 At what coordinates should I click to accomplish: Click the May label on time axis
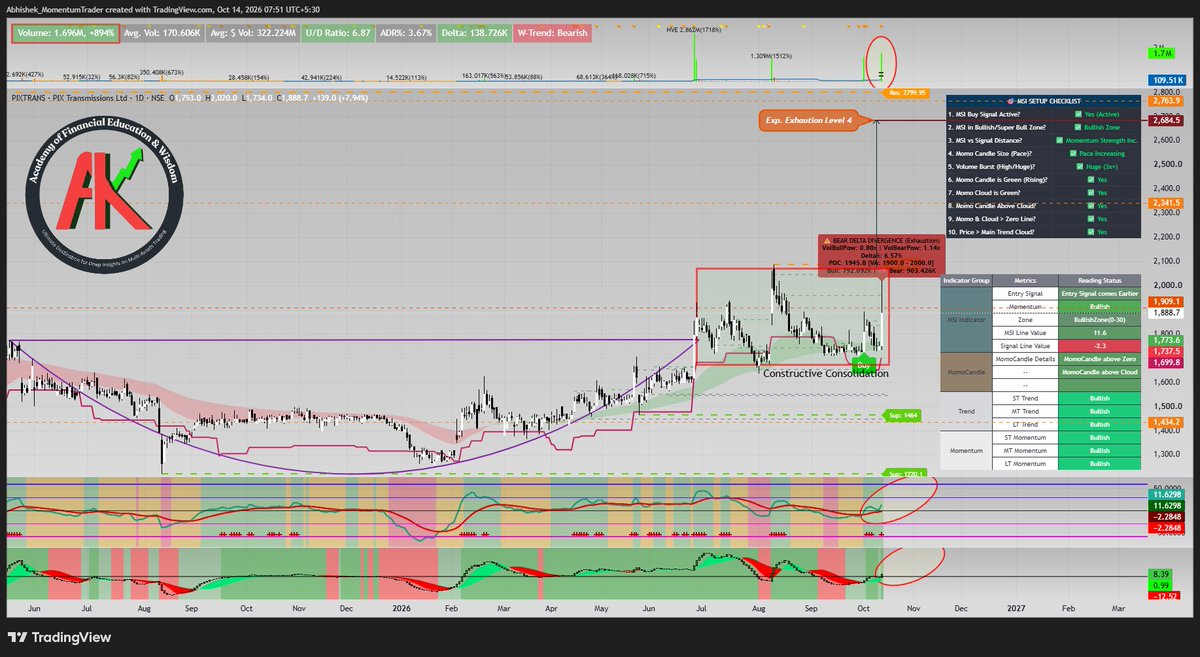point(601,607)
